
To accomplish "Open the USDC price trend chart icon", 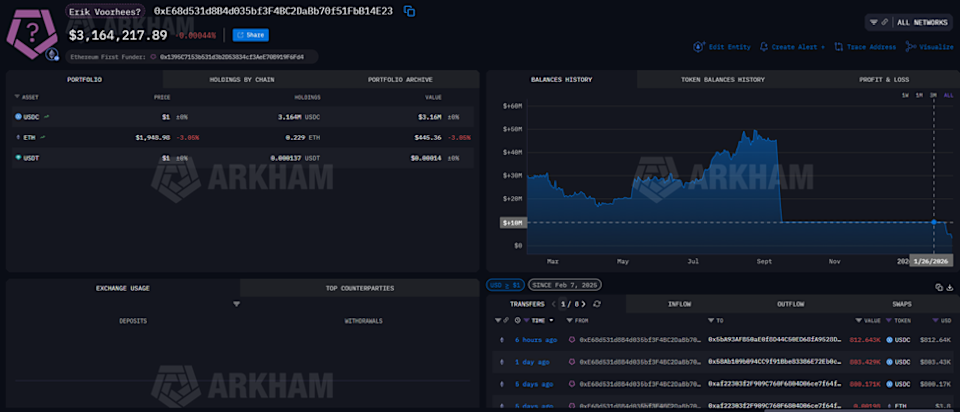I will click(x=47, y=116).
